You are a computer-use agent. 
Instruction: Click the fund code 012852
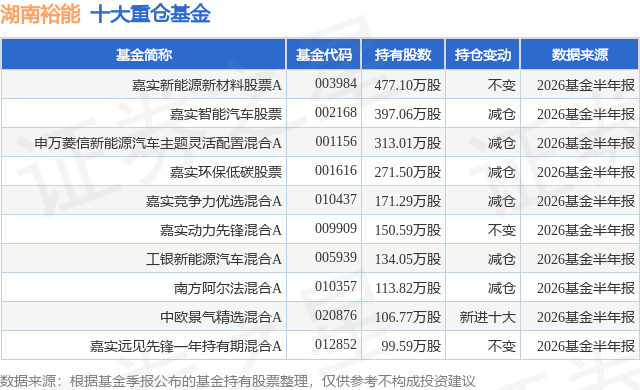coord(336,344)
